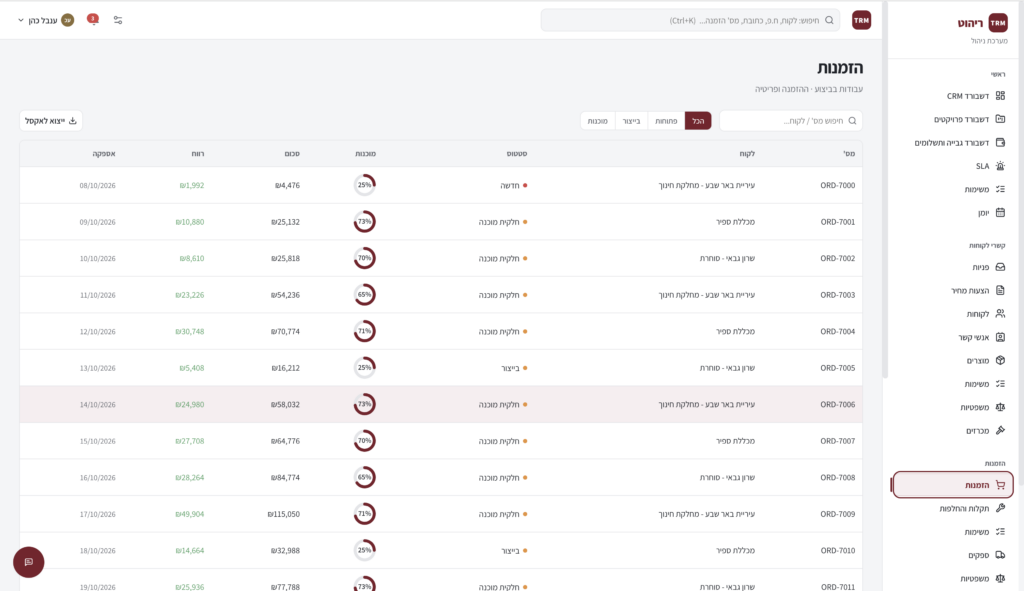Click delivery date 13/10/2026
This screenshot has height=591, width=1024.
pos(97,368)
